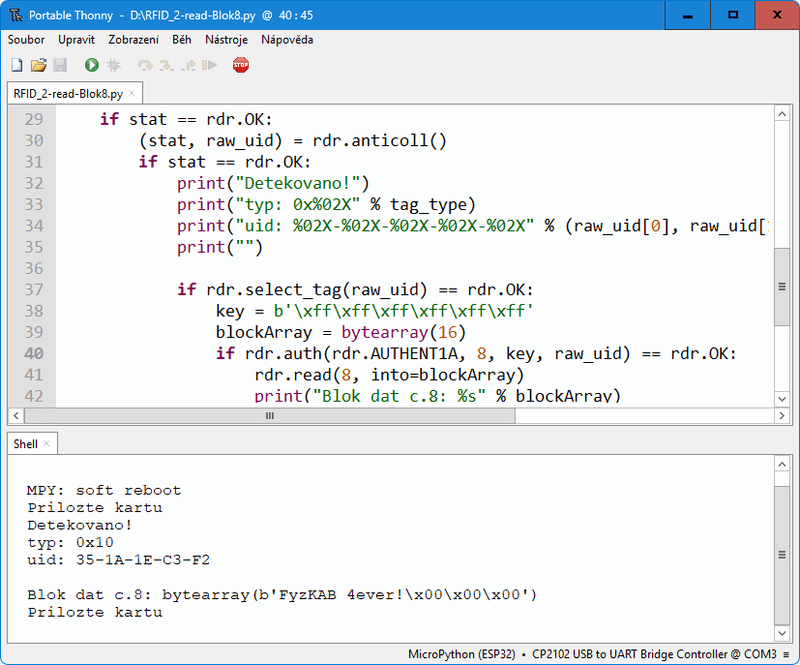
Task: Click 'MPY: soft reboot' in Shell output
Action: pos(104,490)
